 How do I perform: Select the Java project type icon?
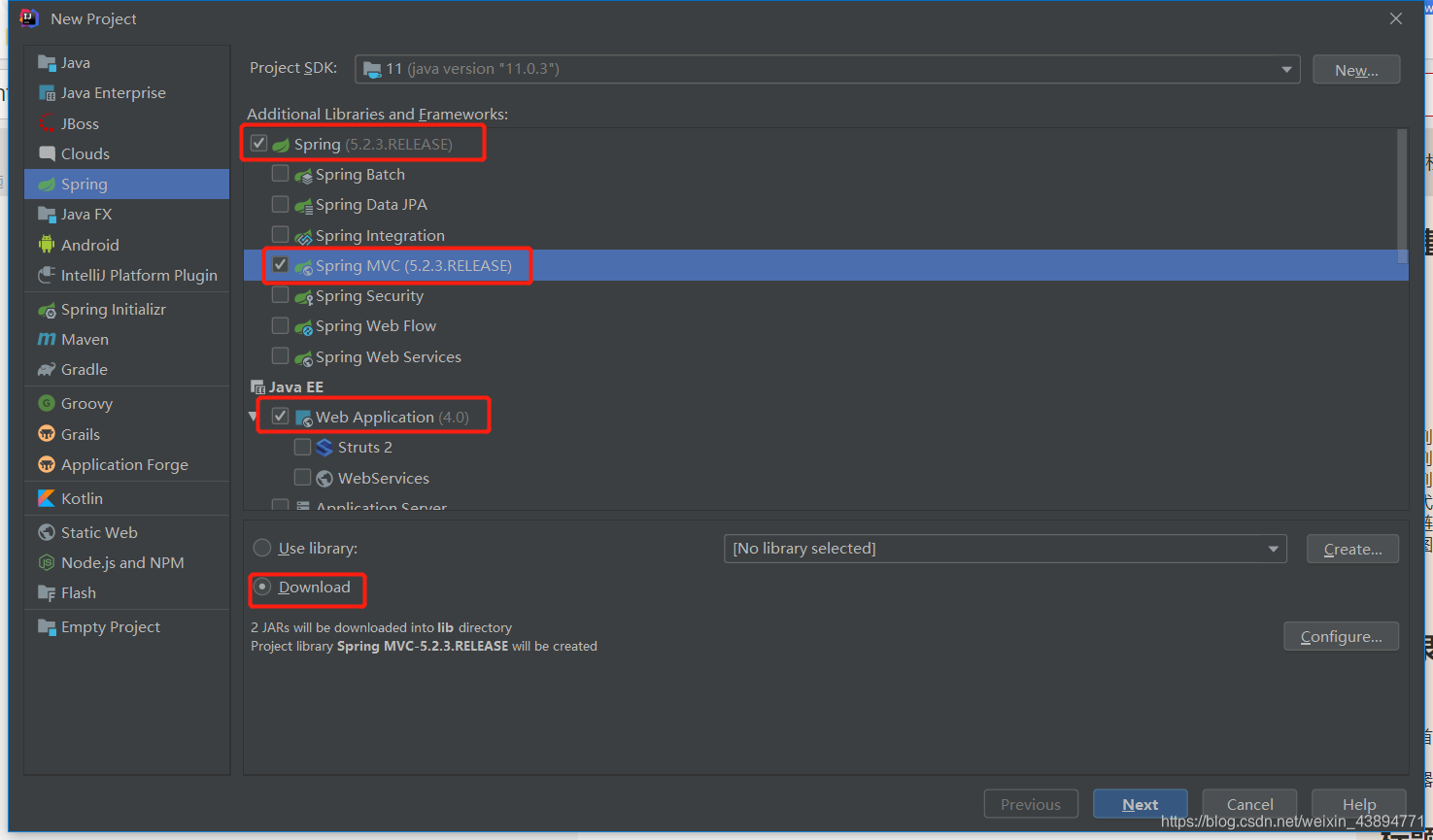47,63
